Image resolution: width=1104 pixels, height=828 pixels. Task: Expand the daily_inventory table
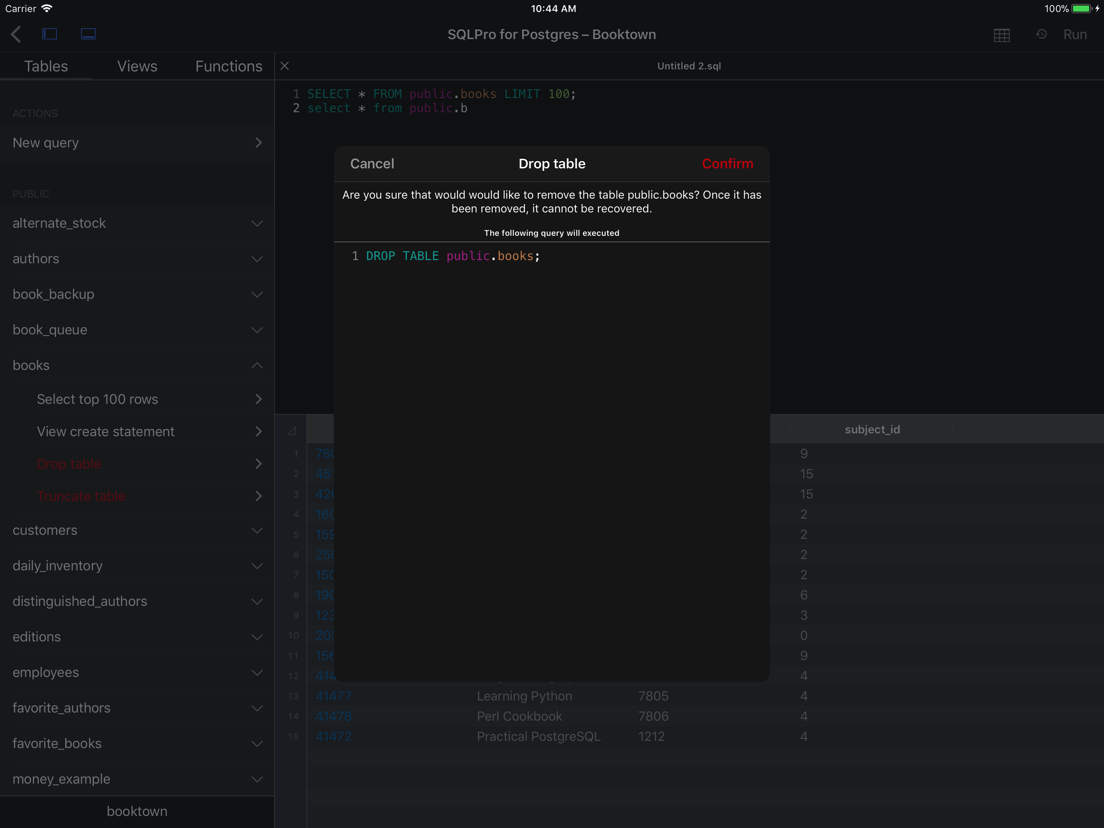click(137, 566)
